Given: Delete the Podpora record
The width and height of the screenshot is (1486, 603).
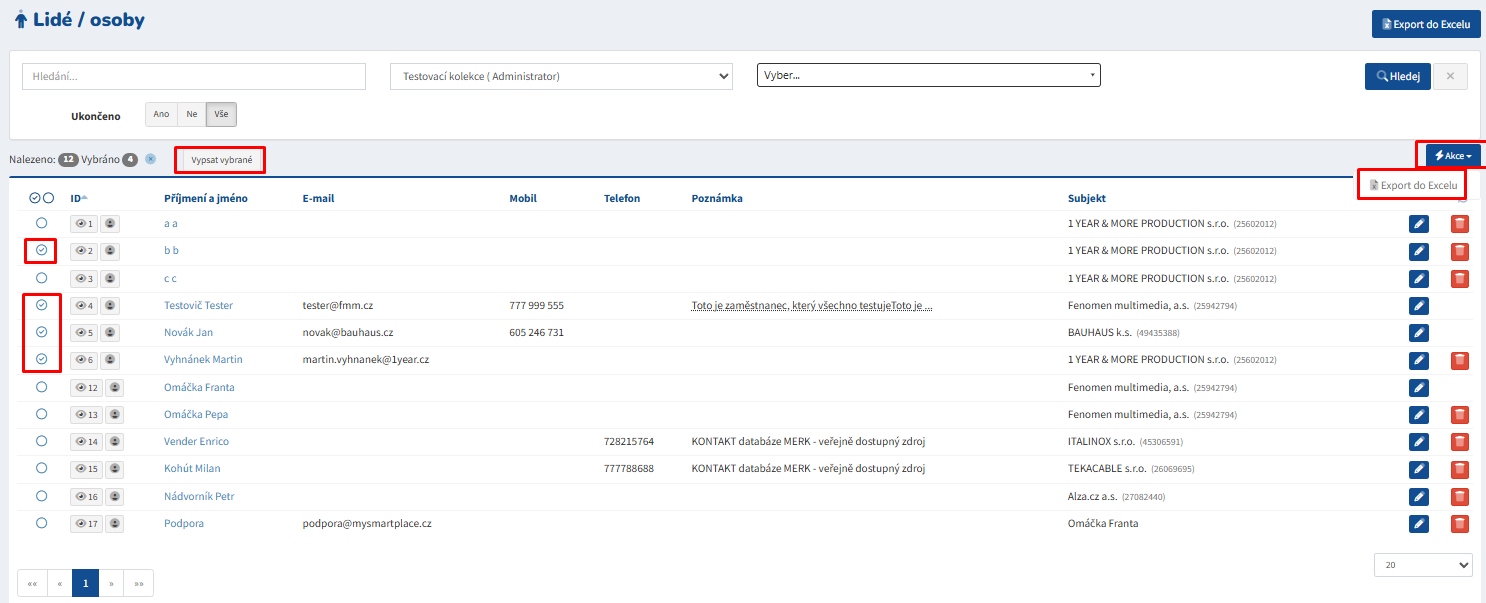Looking at the screenshot, I should click(x=1460, y=523).
